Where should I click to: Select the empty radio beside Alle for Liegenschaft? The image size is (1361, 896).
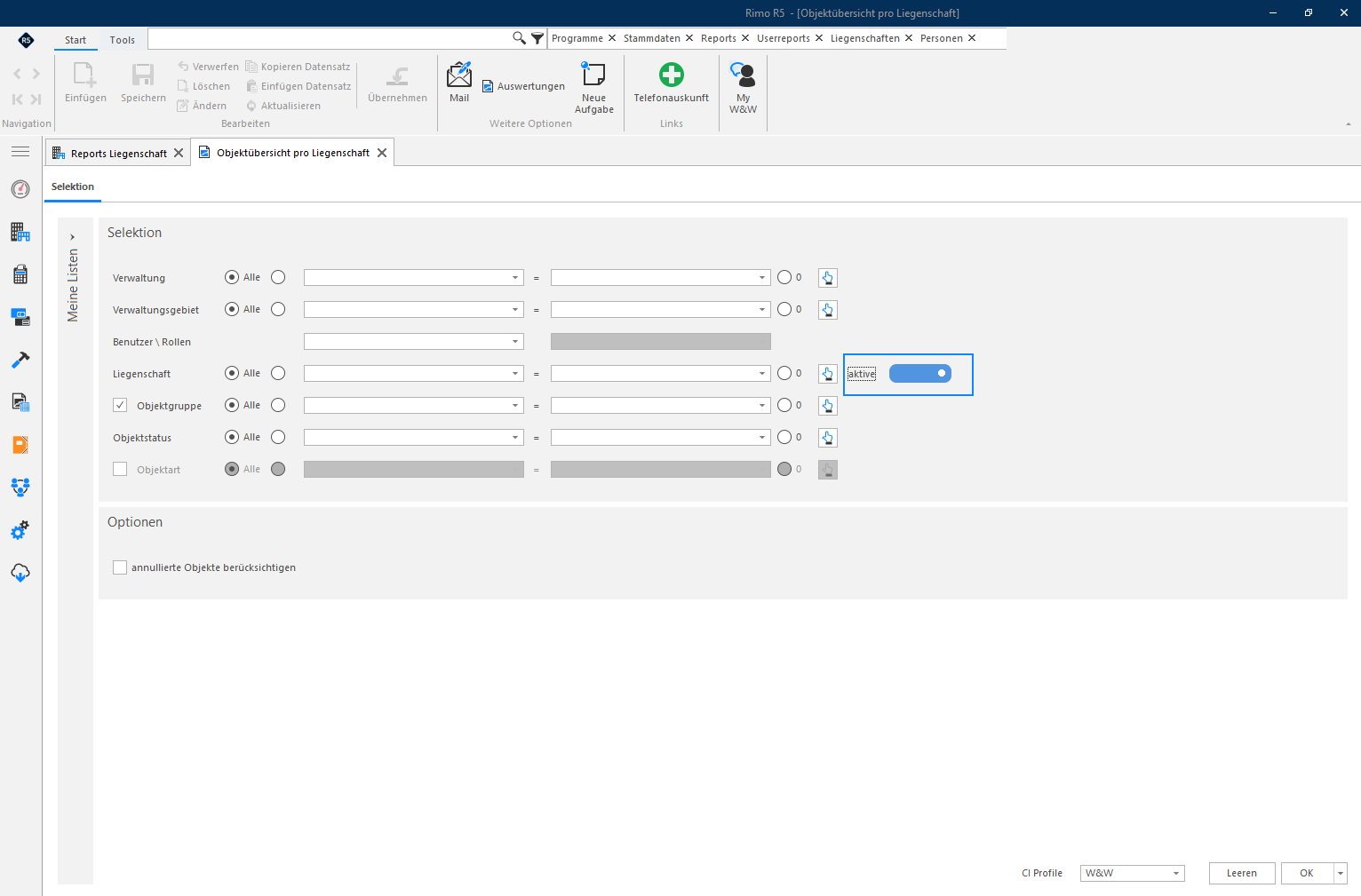point(278,373)
